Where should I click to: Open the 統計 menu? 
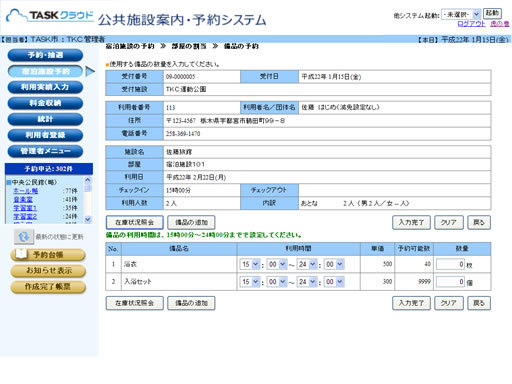click(x=45, y=119)
